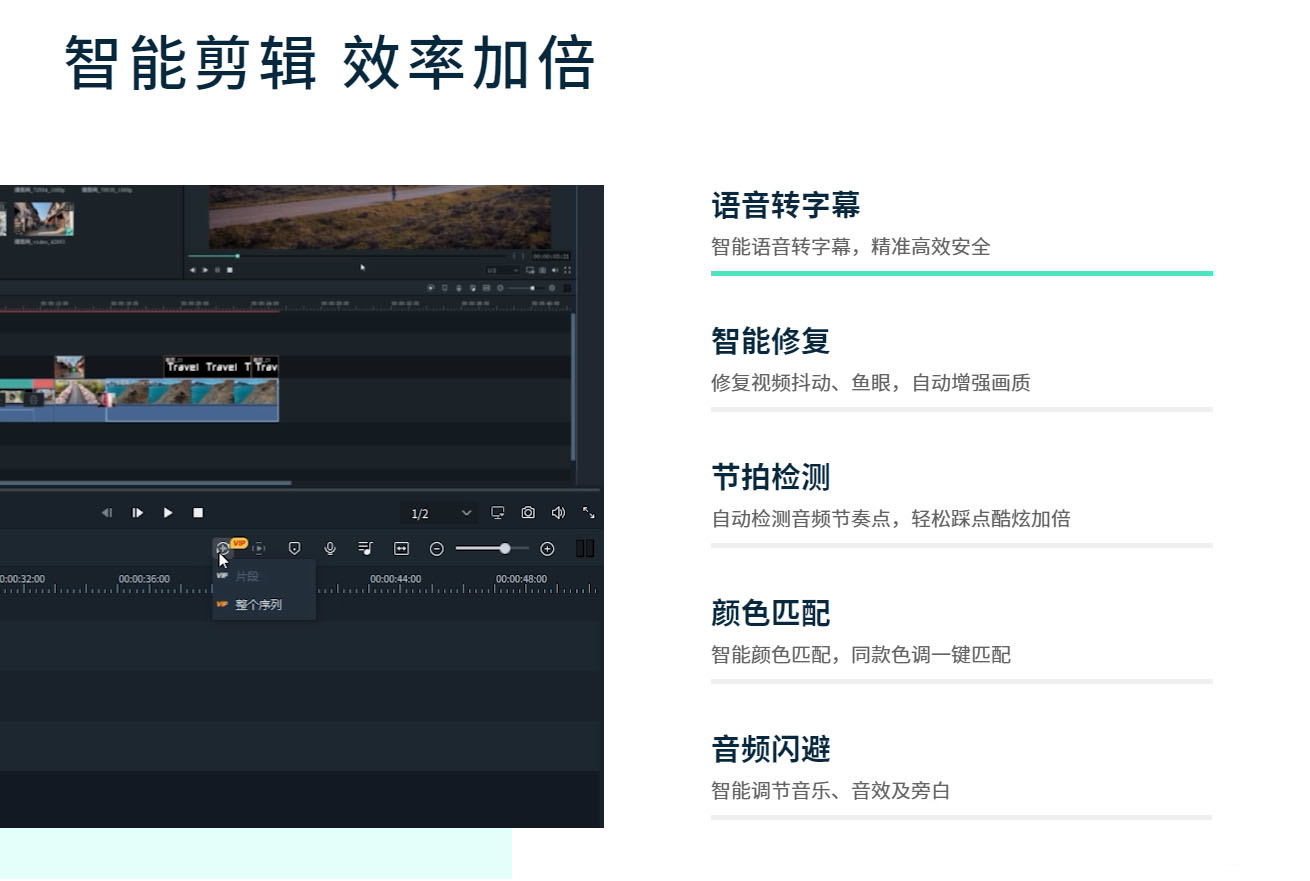The width and height of the screenshot is (1310, 881).
Task: Zoom out the timeline using the minus icon
Action: pos(436,548)
